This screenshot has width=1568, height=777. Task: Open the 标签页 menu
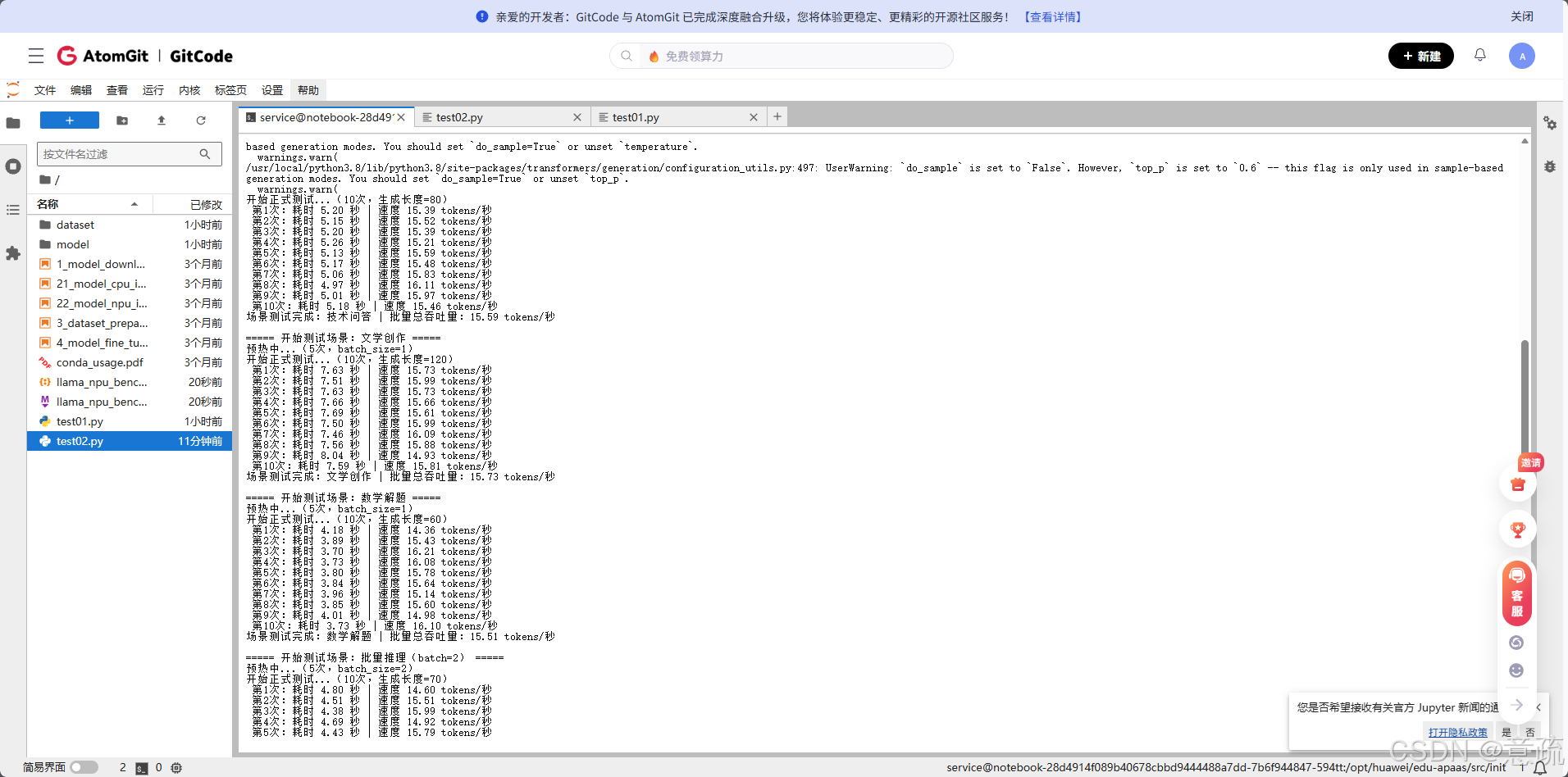coord(230,90)
